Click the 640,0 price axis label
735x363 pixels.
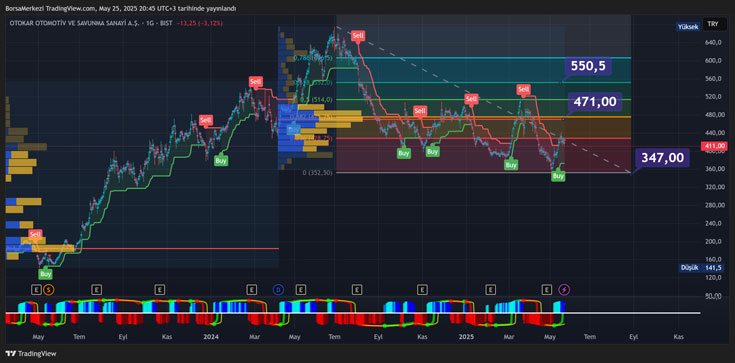[712, 43]
